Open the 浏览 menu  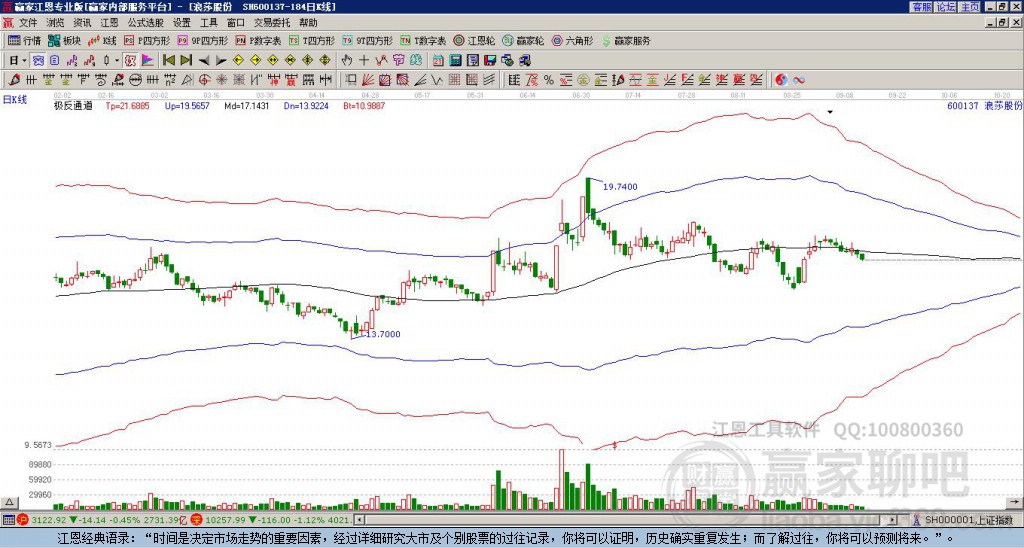(x=56, y=23)
